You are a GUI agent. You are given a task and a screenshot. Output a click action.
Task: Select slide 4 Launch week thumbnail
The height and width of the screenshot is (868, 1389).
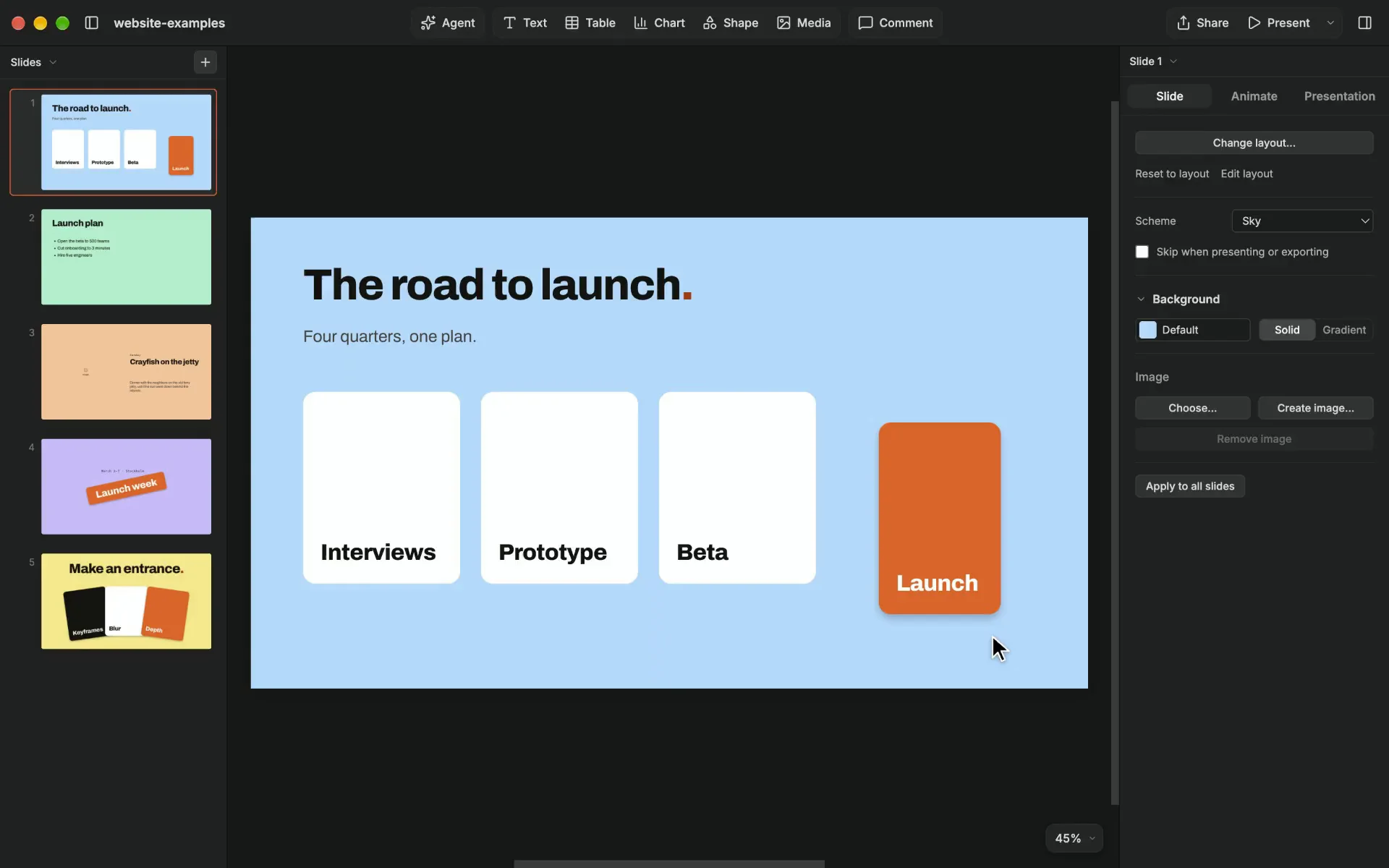pyautogui.click(x=126, y=486)
